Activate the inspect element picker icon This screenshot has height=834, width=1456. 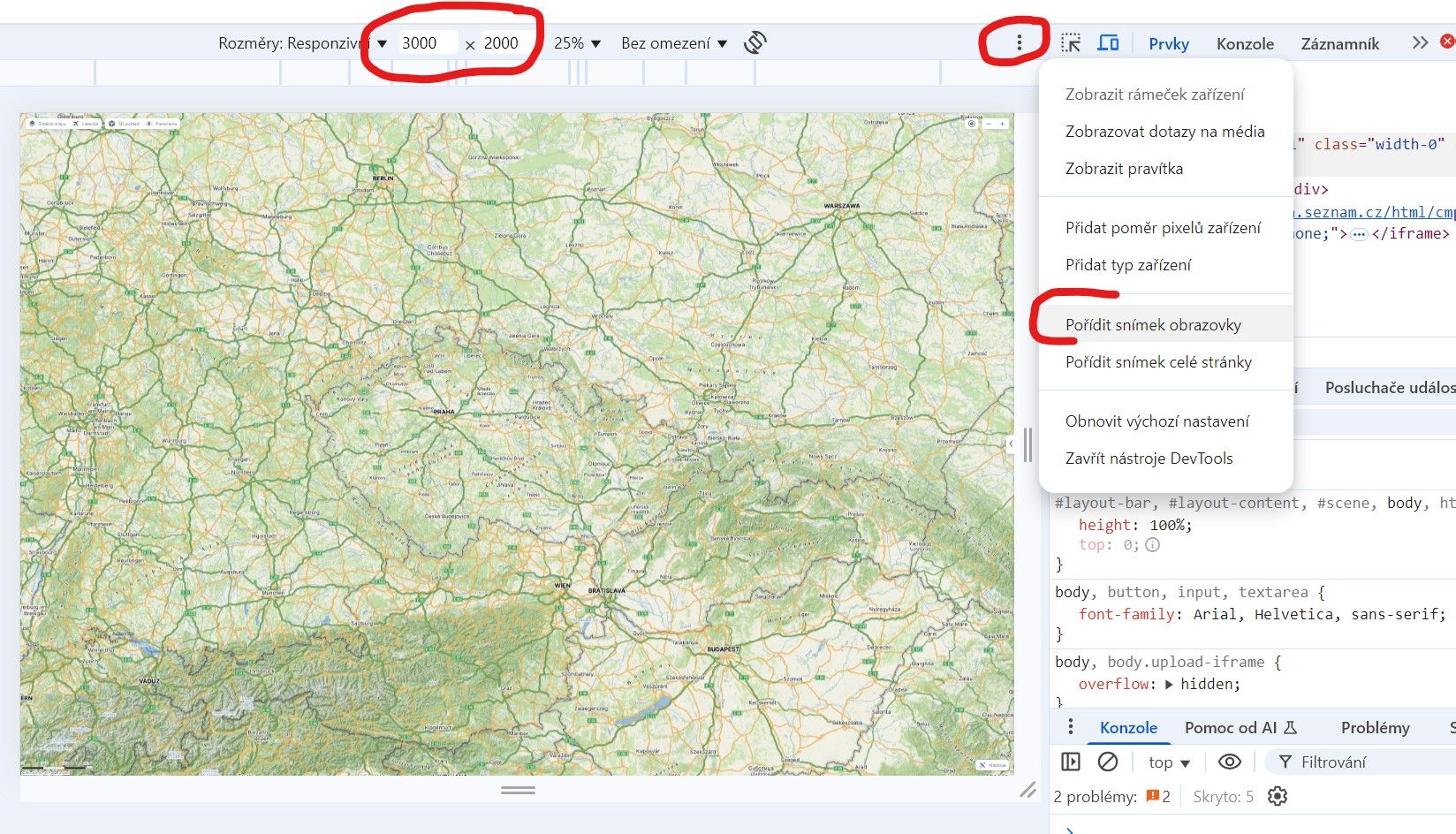[1071, 42]
